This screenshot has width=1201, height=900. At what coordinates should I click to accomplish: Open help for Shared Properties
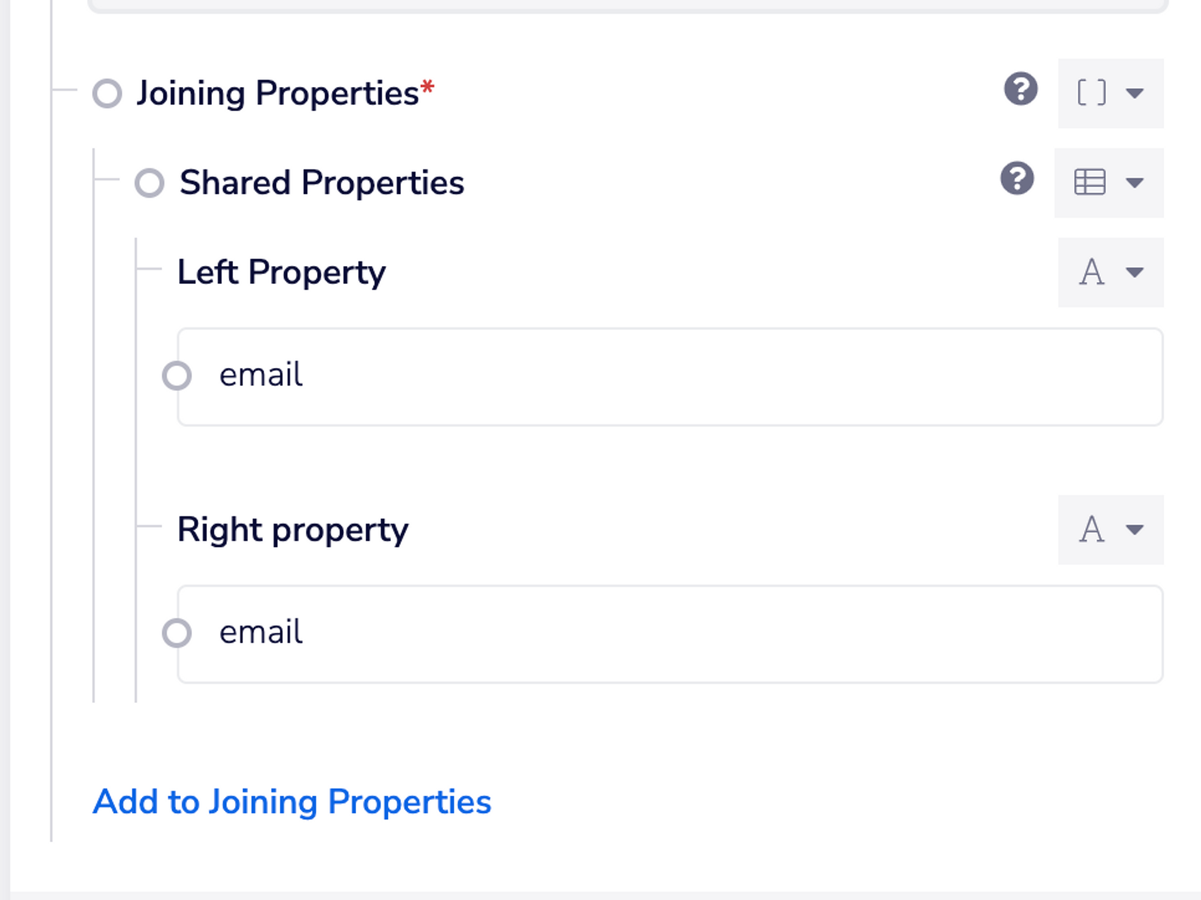tap(1017, 180)
